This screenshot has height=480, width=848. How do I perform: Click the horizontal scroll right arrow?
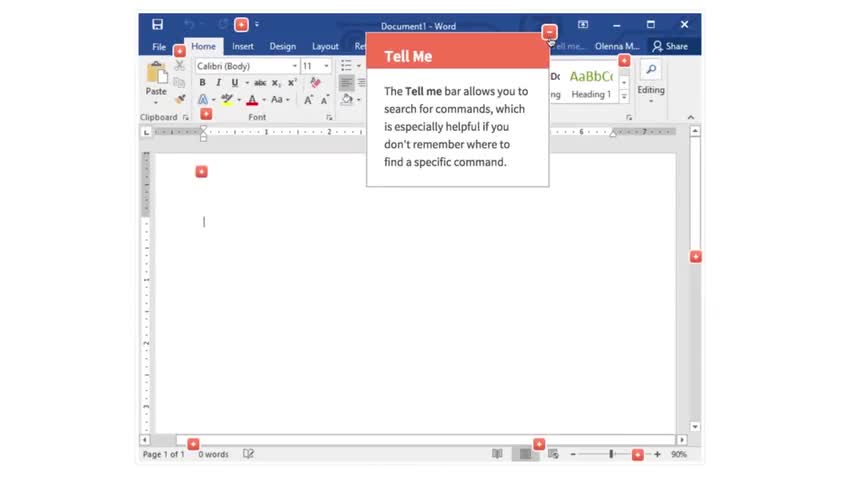click(x=681, y=439)
